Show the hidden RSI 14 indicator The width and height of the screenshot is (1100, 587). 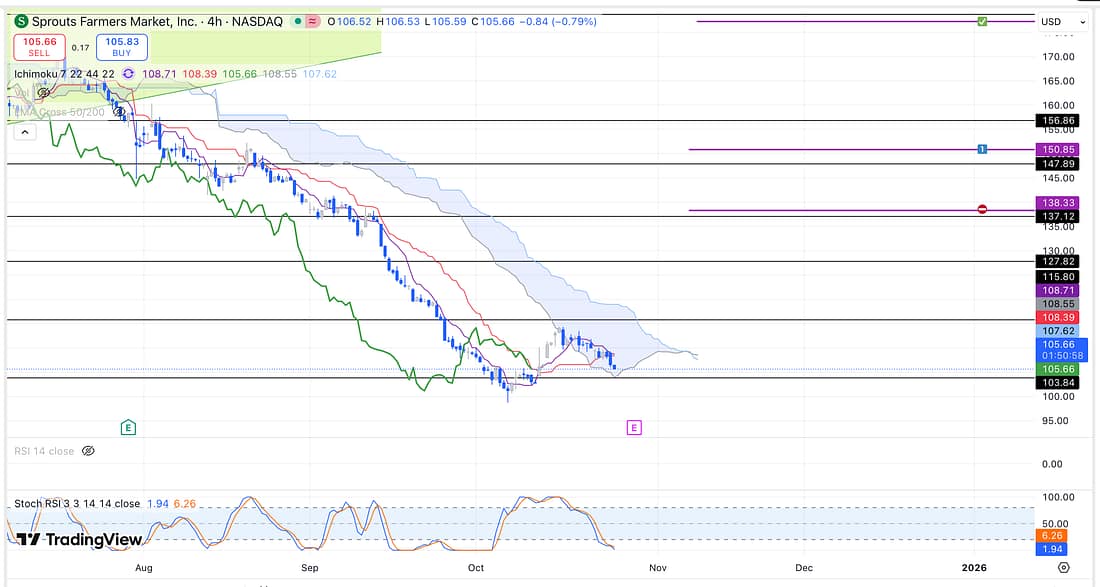(x=88, y=451)
